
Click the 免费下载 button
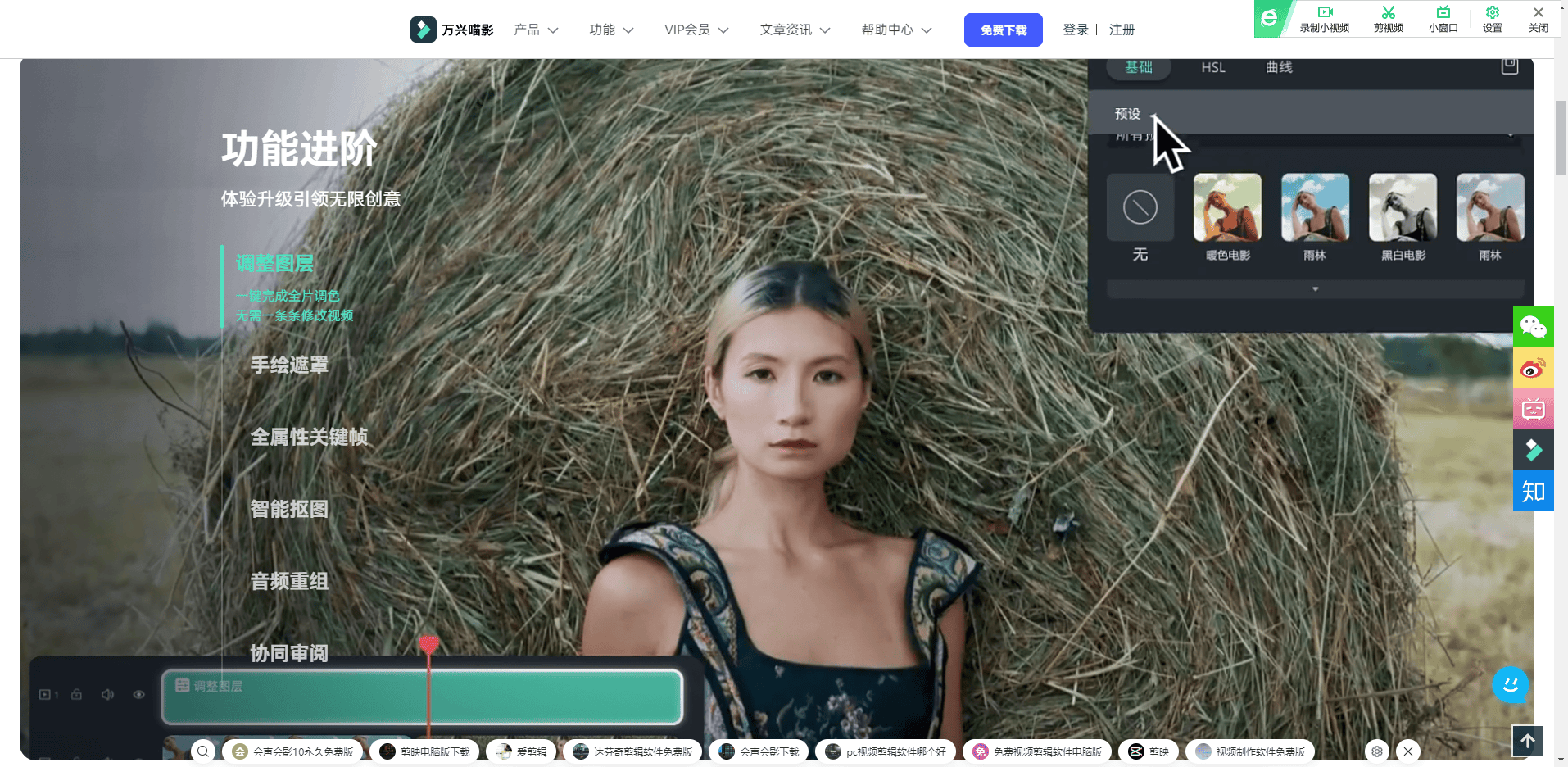[x=1003, y=29]
